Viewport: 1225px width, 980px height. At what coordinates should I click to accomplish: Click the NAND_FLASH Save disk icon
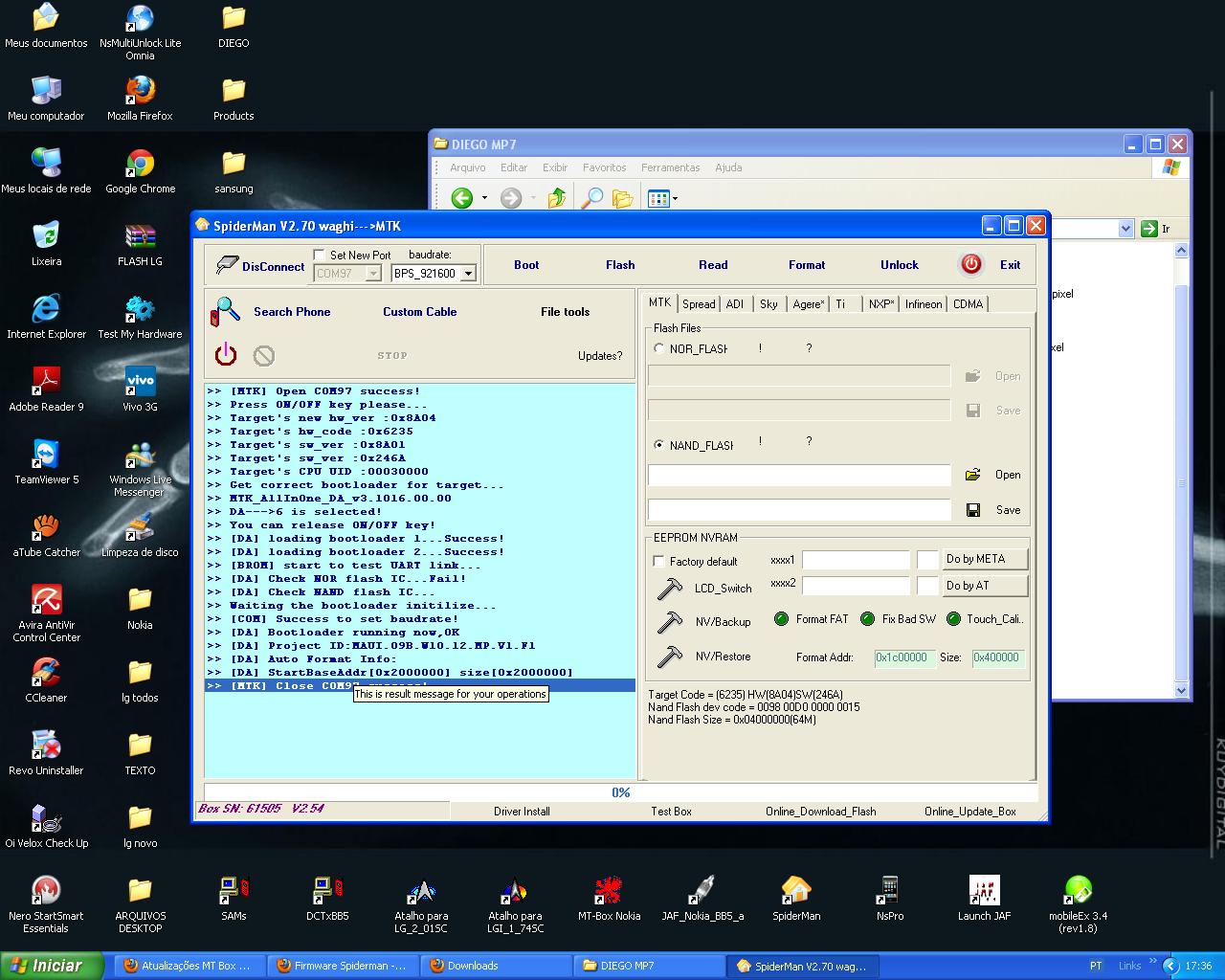pyautogui.click(x=973, y=510)
